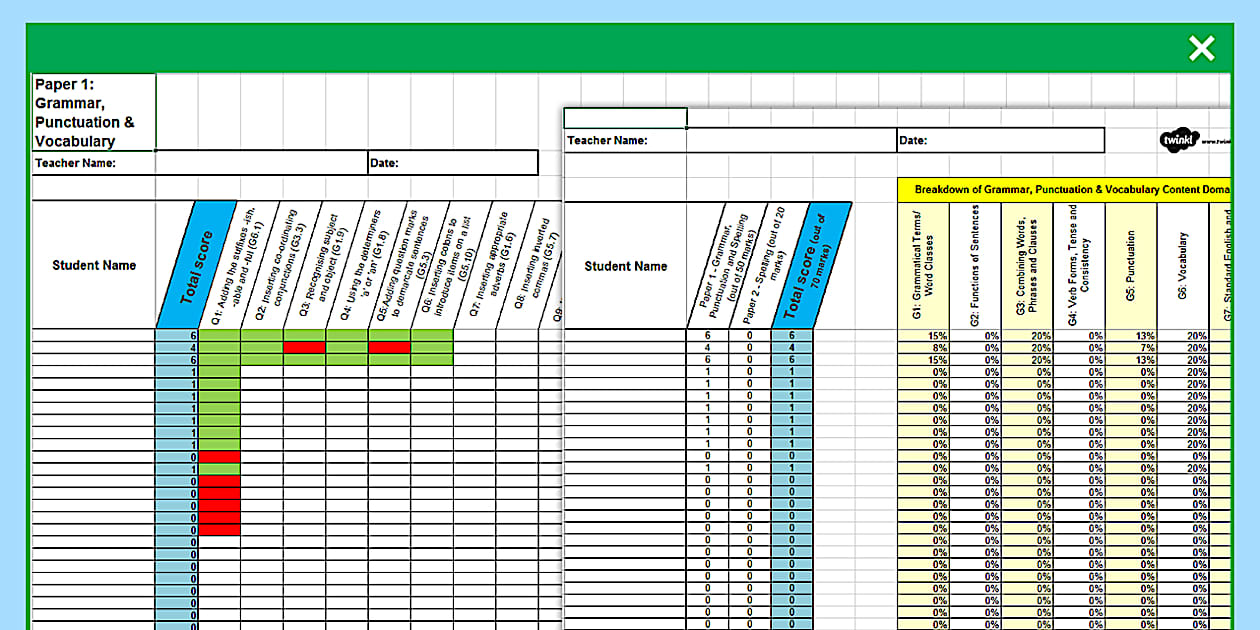Click the Paper 1 Grammar title cell
The image size is (1260, 630).
tap(94, 112)
